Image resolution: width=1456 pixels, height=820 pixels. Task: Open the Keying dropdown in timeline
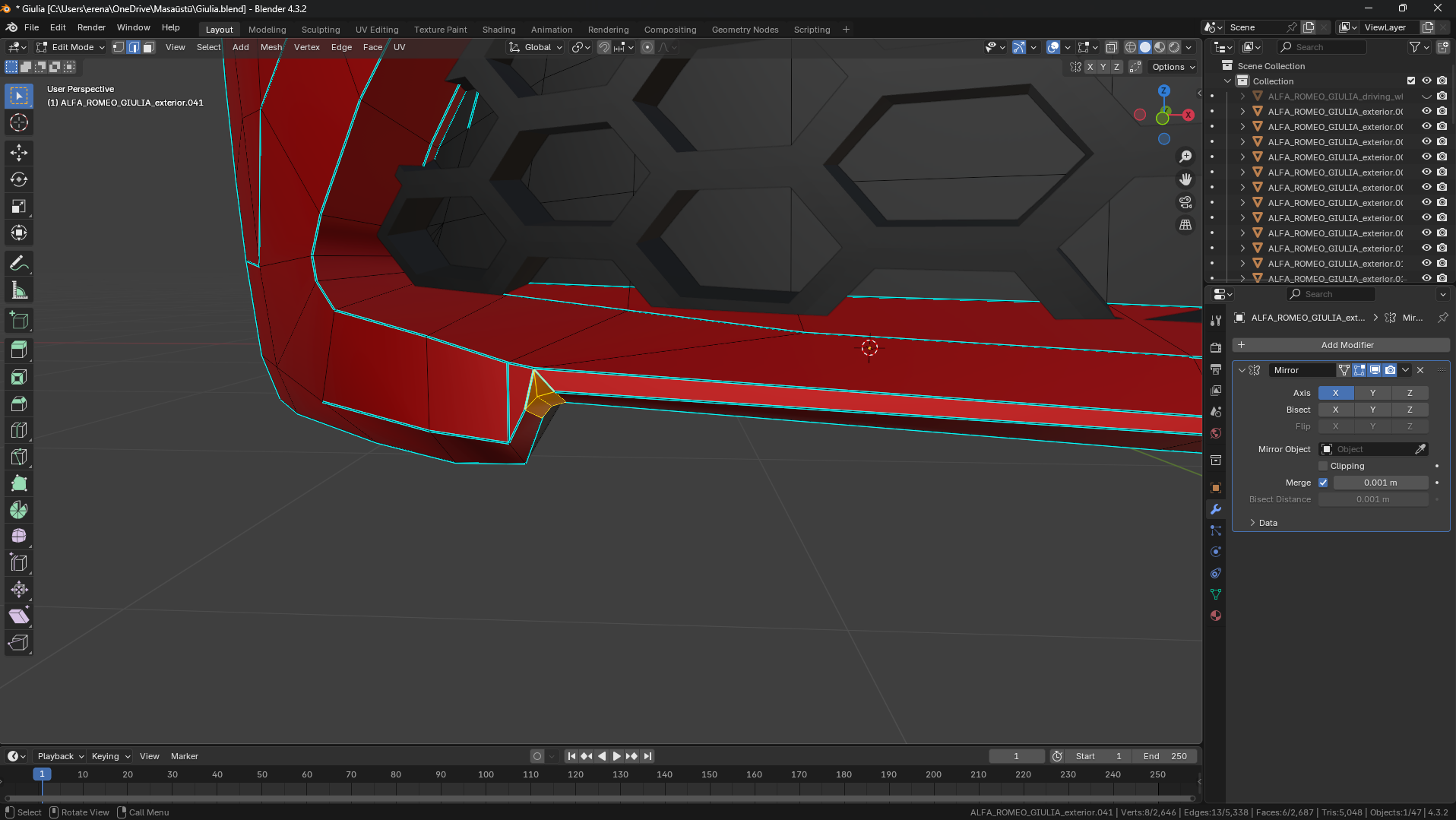110,756
